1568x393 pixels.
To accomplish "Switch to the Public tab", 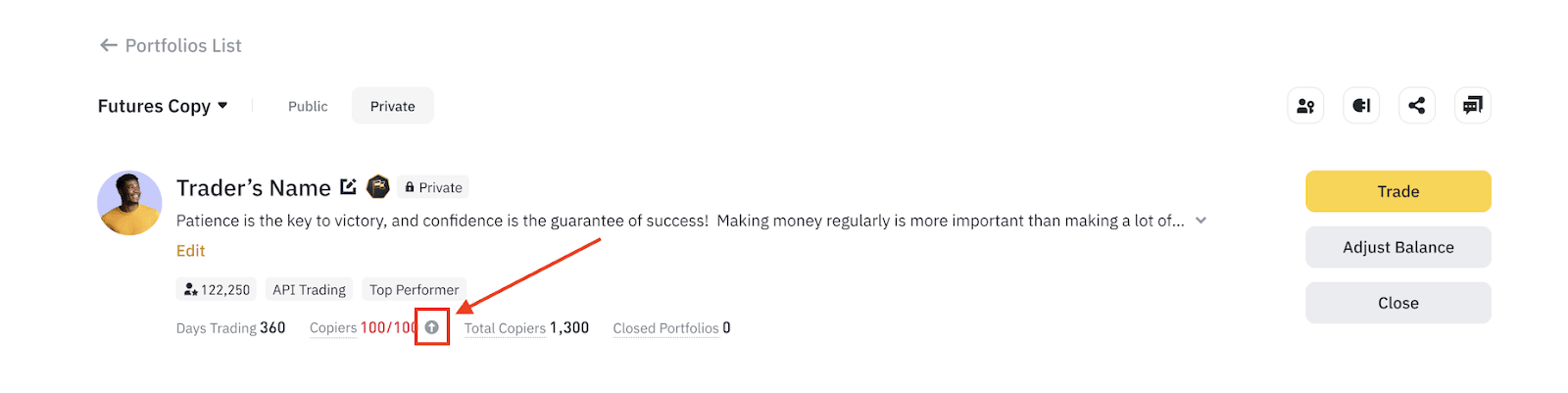I will coord(308,106).
